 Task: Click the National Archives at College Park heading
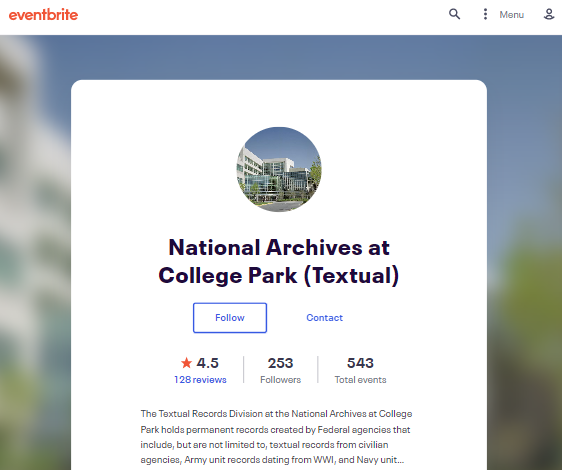279,261
